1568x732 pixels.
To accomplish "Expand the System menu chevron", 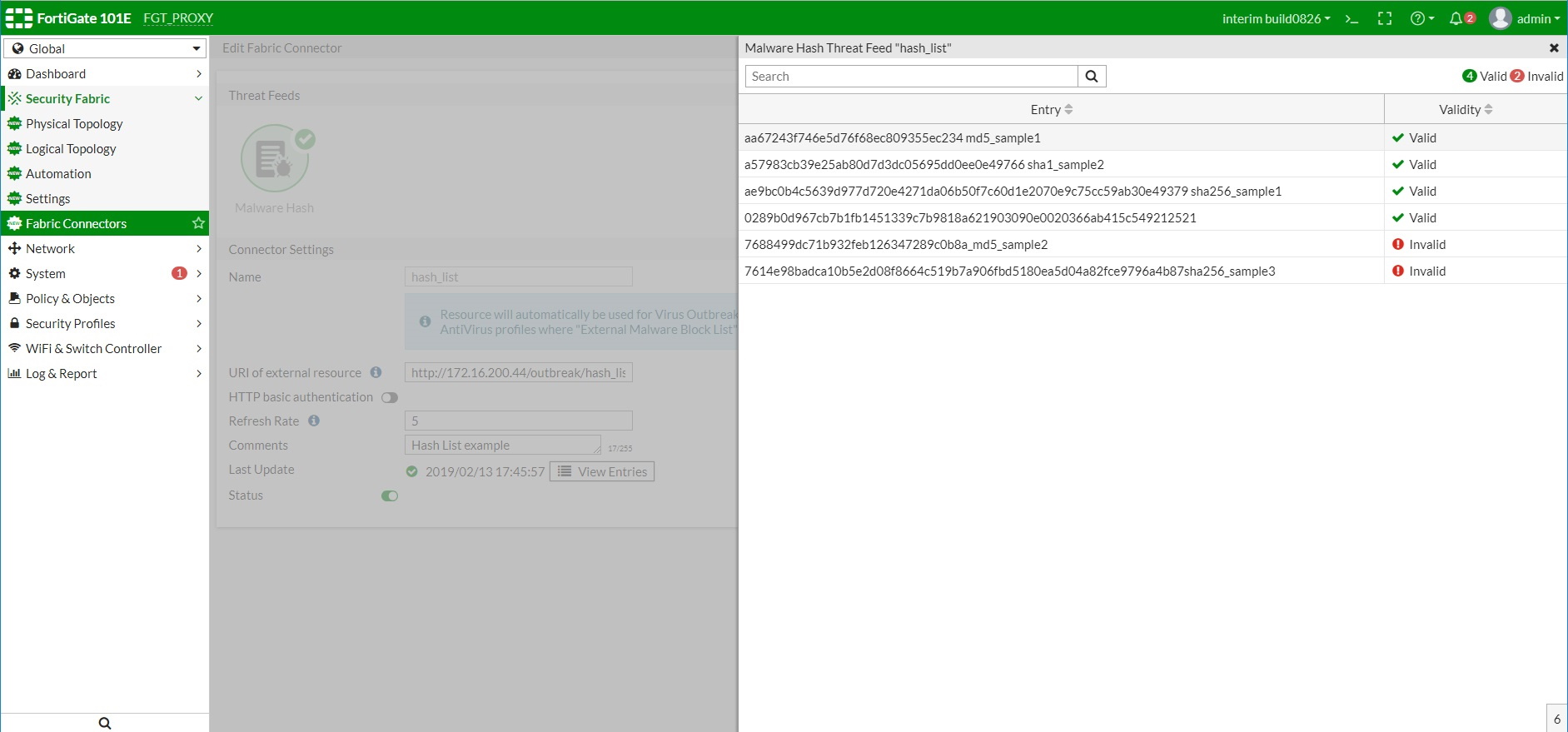I will pos(199,273).
